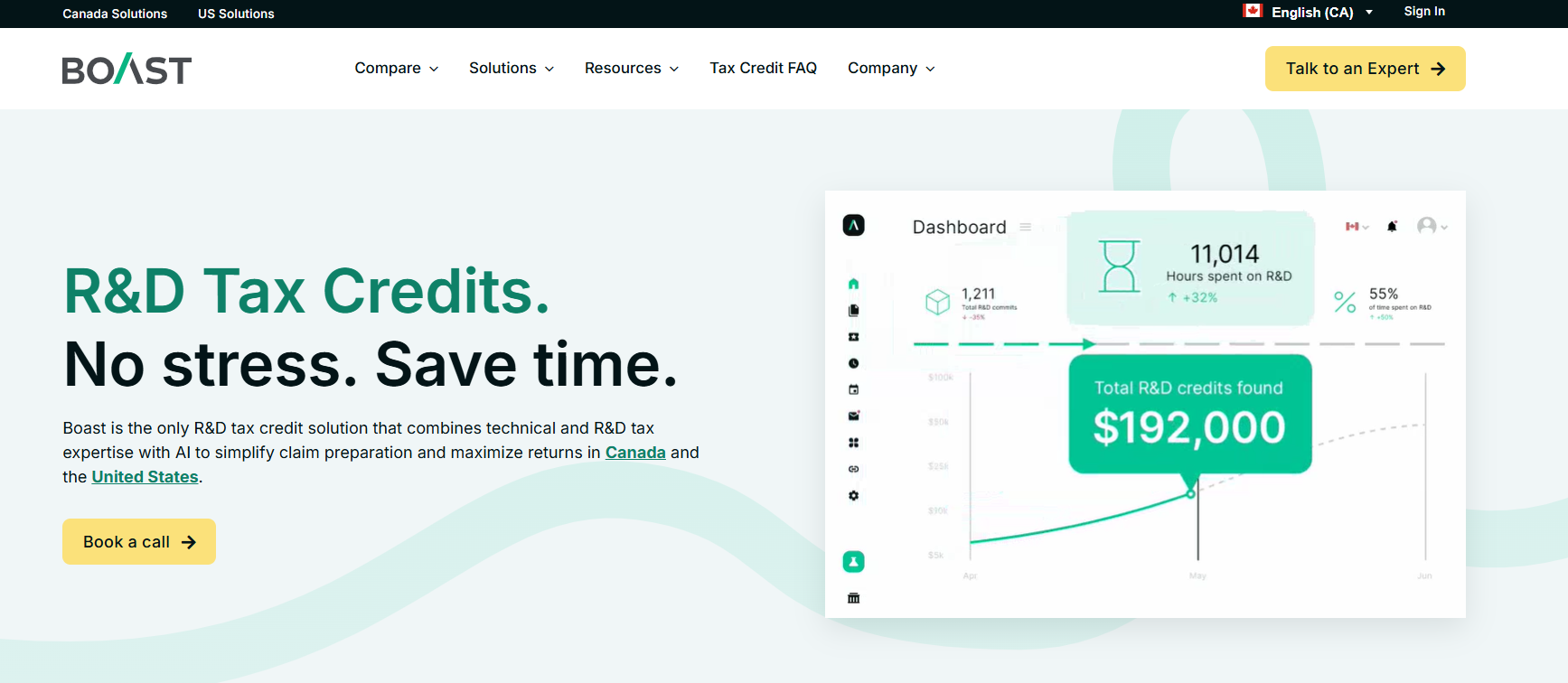Click the link icon in dashboard sidebar

[853, 469]
